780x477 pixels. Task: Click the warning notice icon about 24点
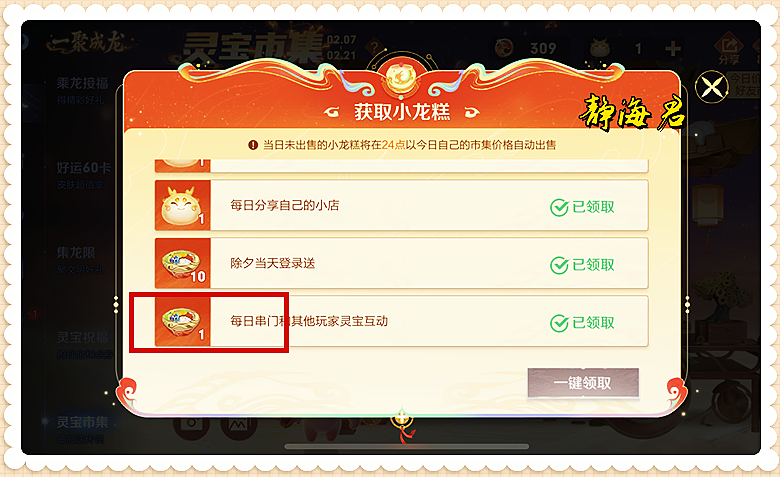coord(253,145)
